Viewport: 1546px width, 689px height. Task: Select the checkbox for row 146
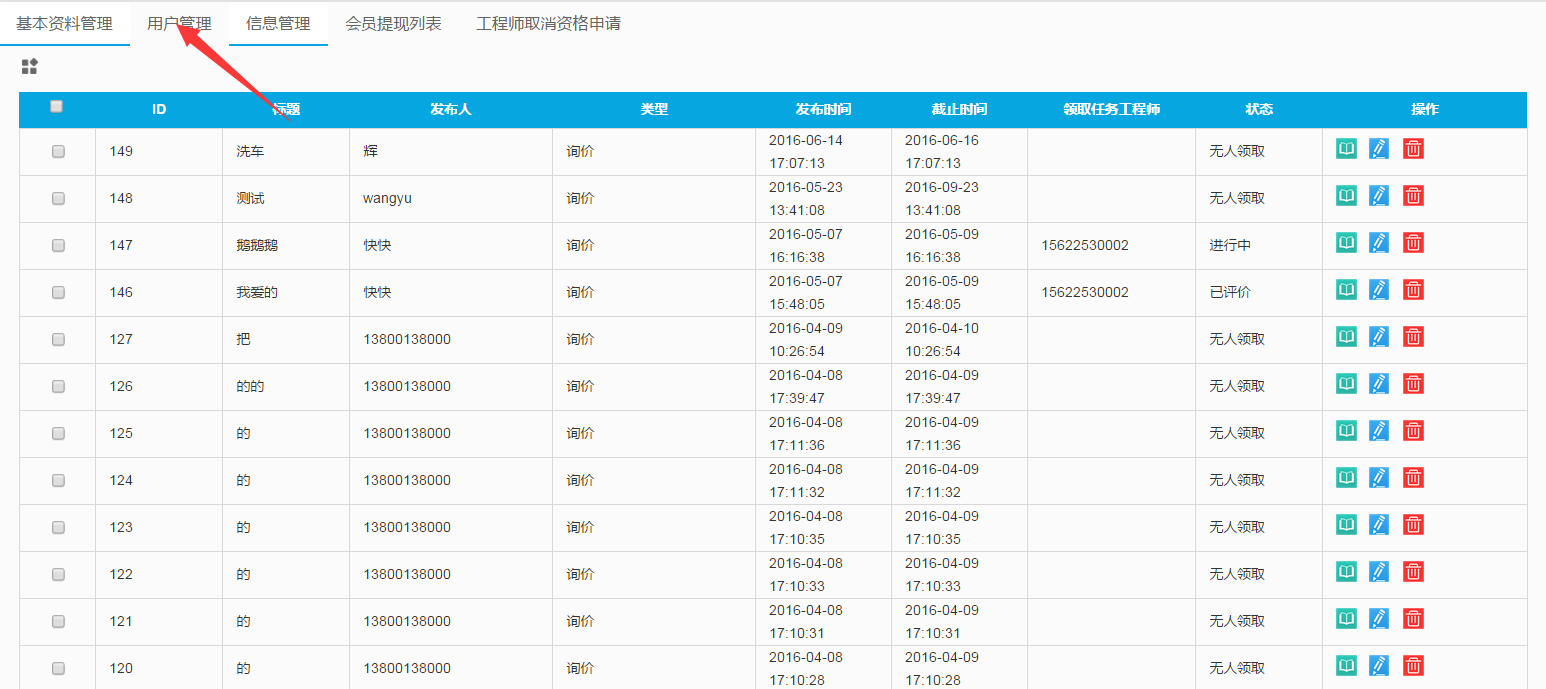(x=58, y=292)
